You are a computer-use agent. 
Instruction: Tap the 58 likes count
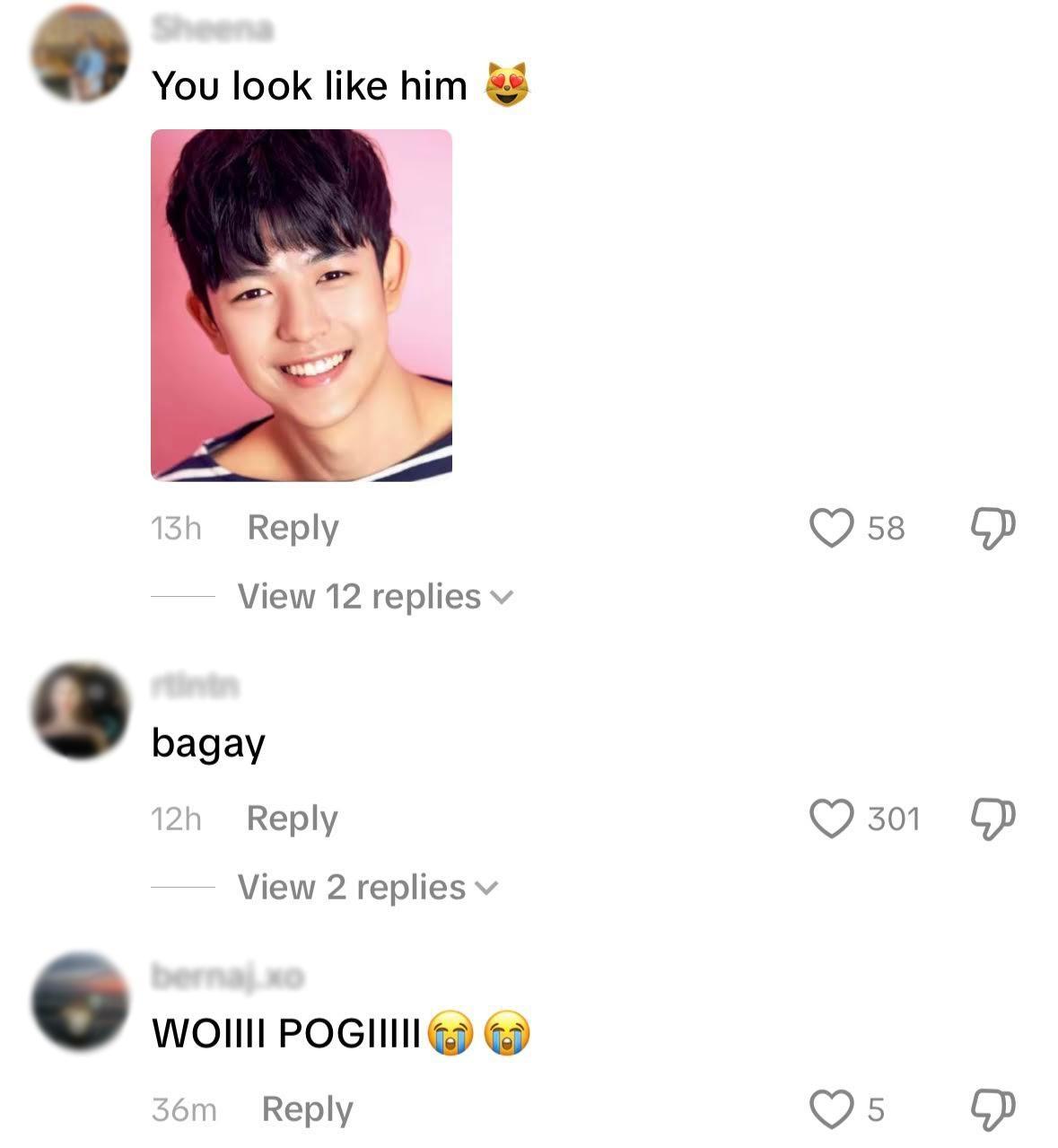pos(886,529)
